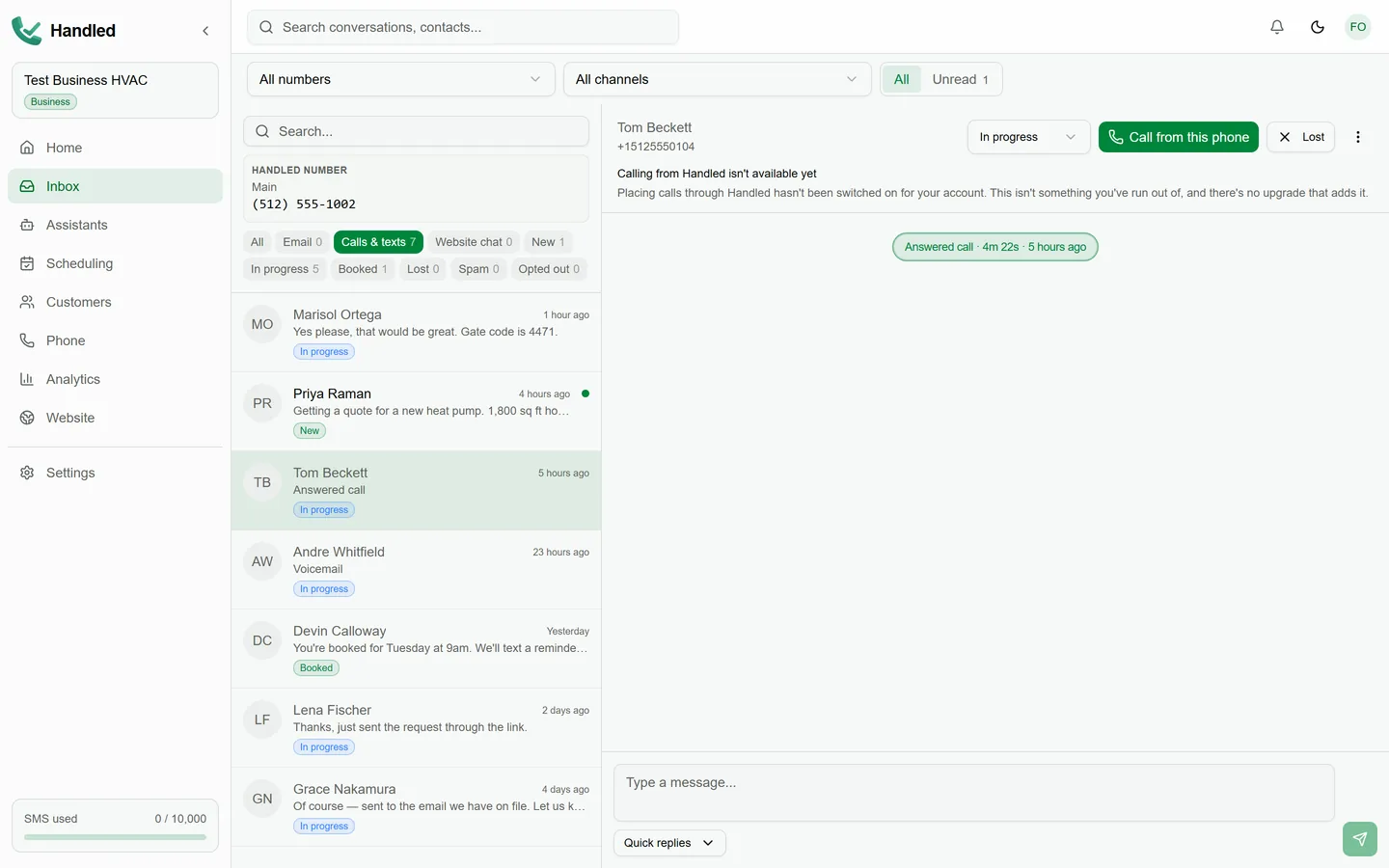1389x868 pixels.
Task: Filter by In progress status chip
Action: pyautogui.click(x=285, y=269)
